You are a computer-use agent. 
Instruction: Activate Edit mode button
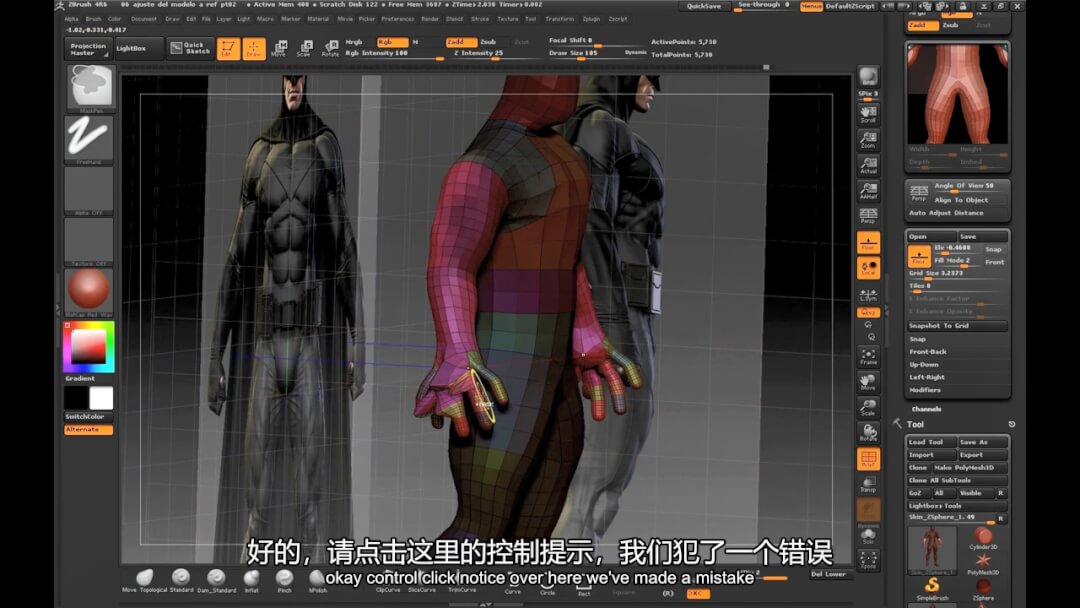point(228,49)
